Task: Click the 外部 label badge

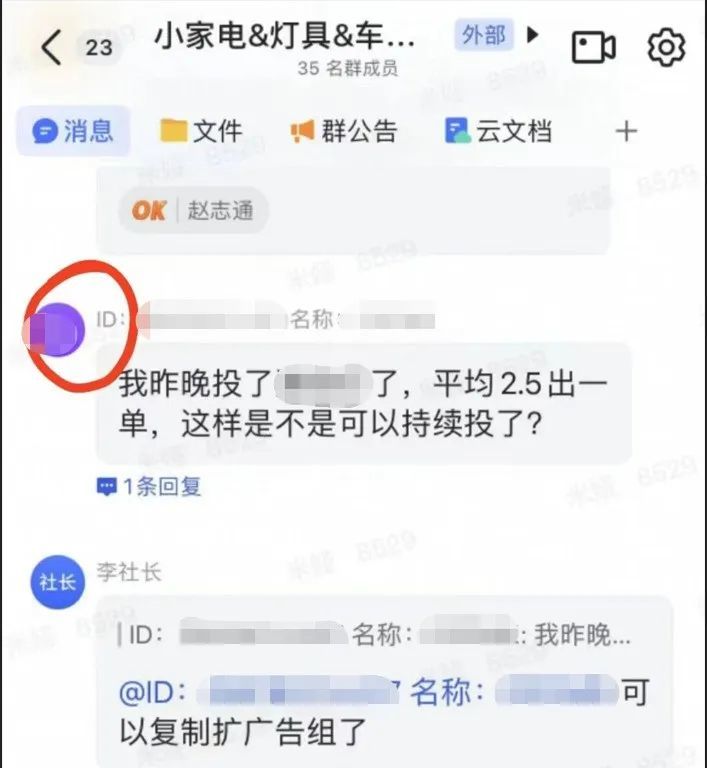Action: 484,35
